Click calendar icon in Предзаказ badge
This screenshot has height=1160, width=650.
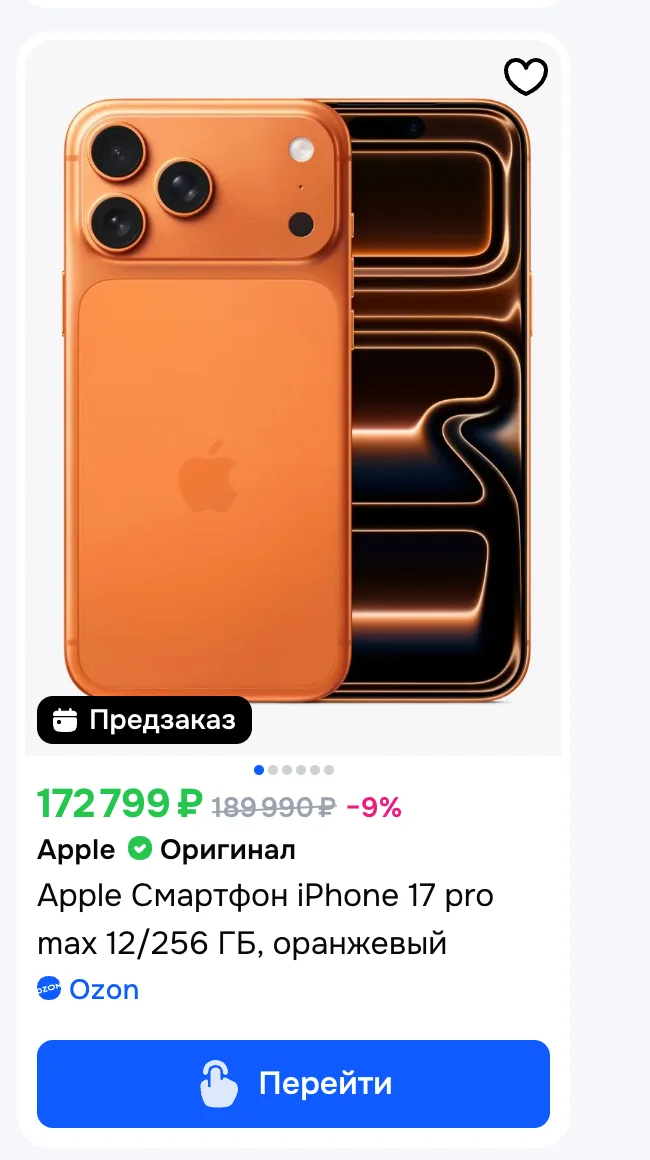click(x=65, y=720)
